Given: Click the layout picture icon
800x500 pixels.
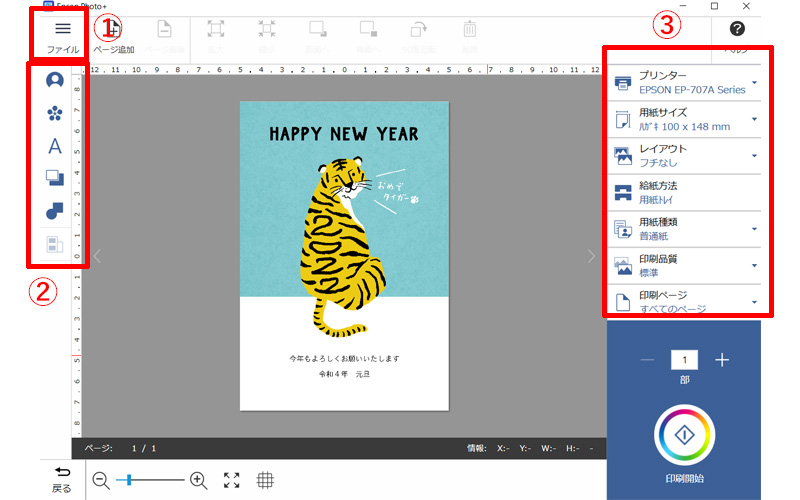Looking at the screenshot, I should tap(622, 156).
